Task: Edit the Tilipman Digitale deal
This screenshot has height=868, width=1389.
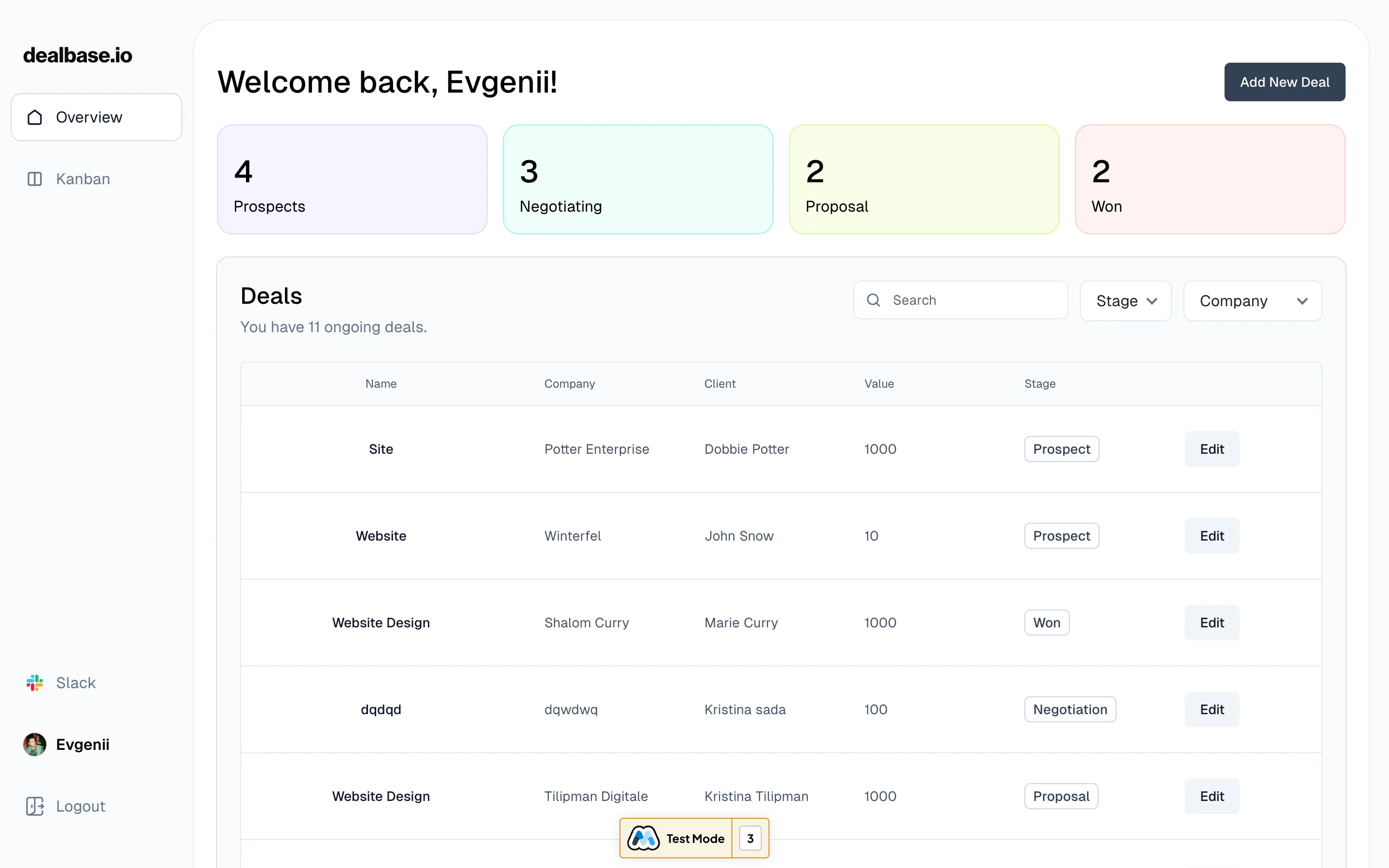Action: 1212,796
